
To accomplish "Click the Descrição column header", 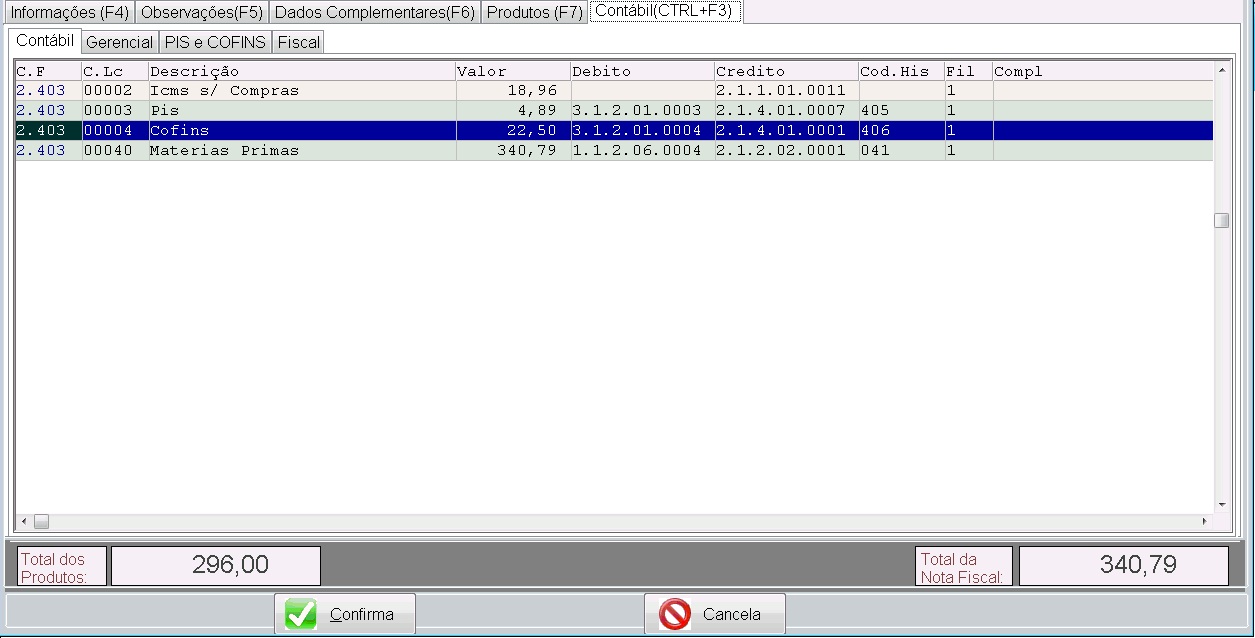I will click(x=301, y=71).
